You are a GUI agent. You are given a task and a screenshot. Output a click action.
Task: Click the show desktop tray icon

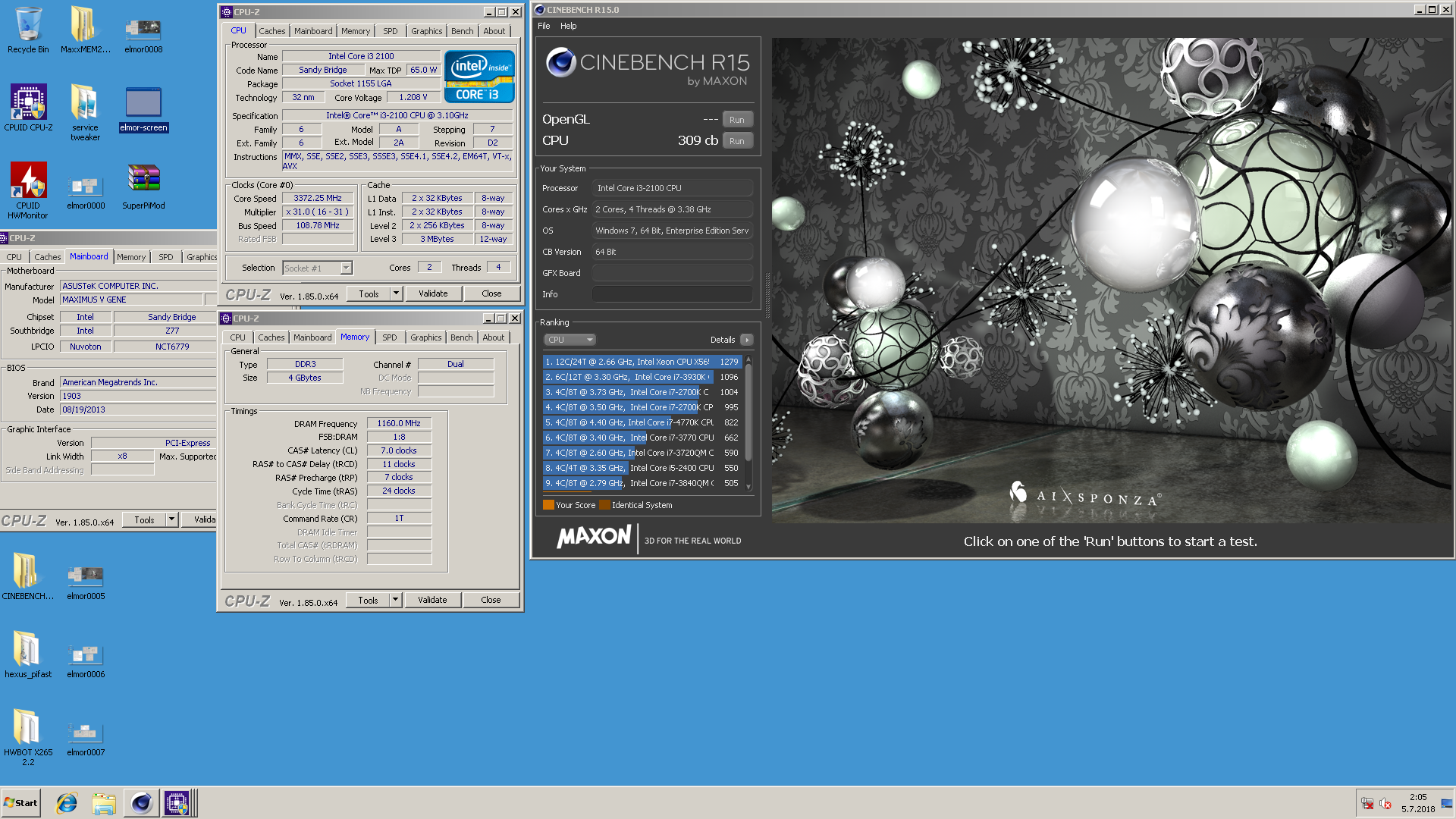pyautogui.click(x=1447, y=804)
